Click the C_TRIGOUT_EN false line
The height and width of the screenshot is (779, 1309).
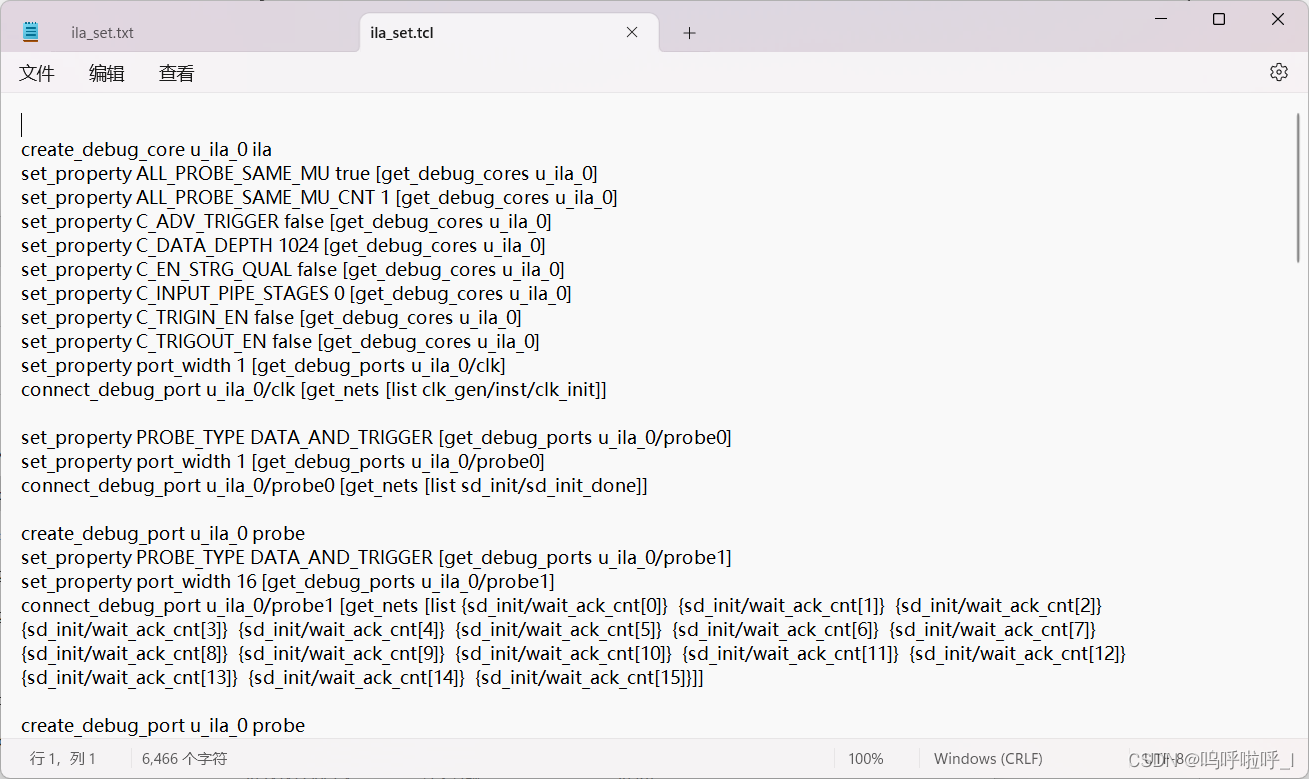pos(280,341)
